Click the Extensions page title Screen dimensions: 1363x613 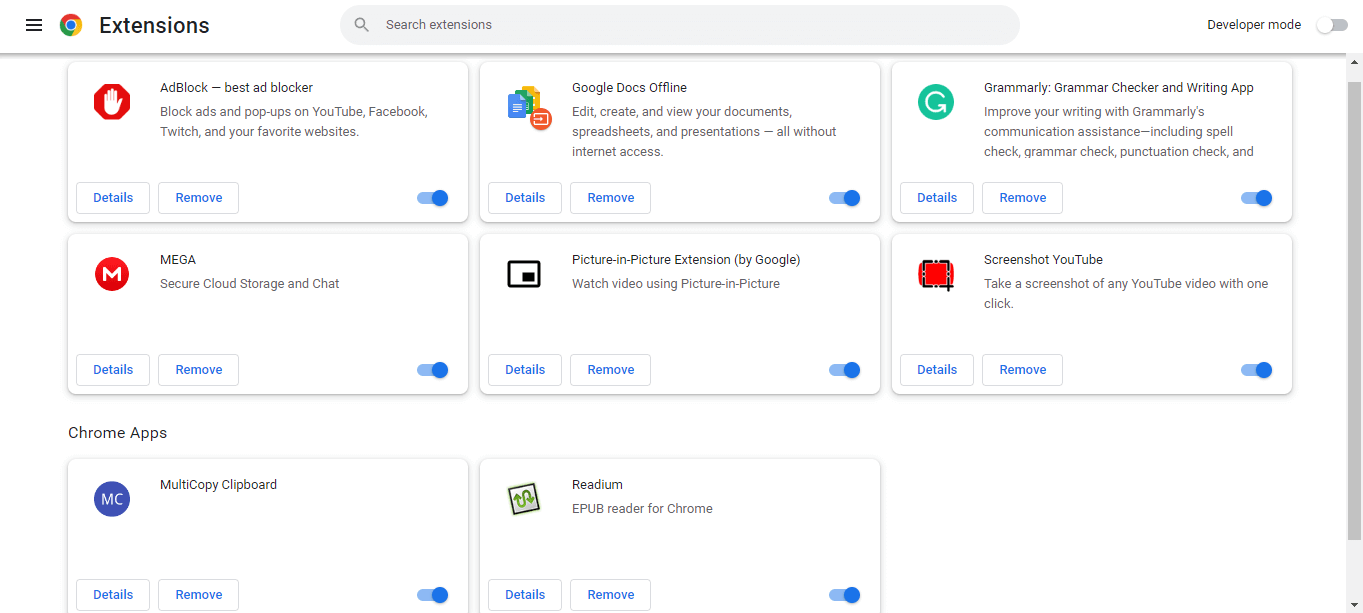tap(154, 26)
